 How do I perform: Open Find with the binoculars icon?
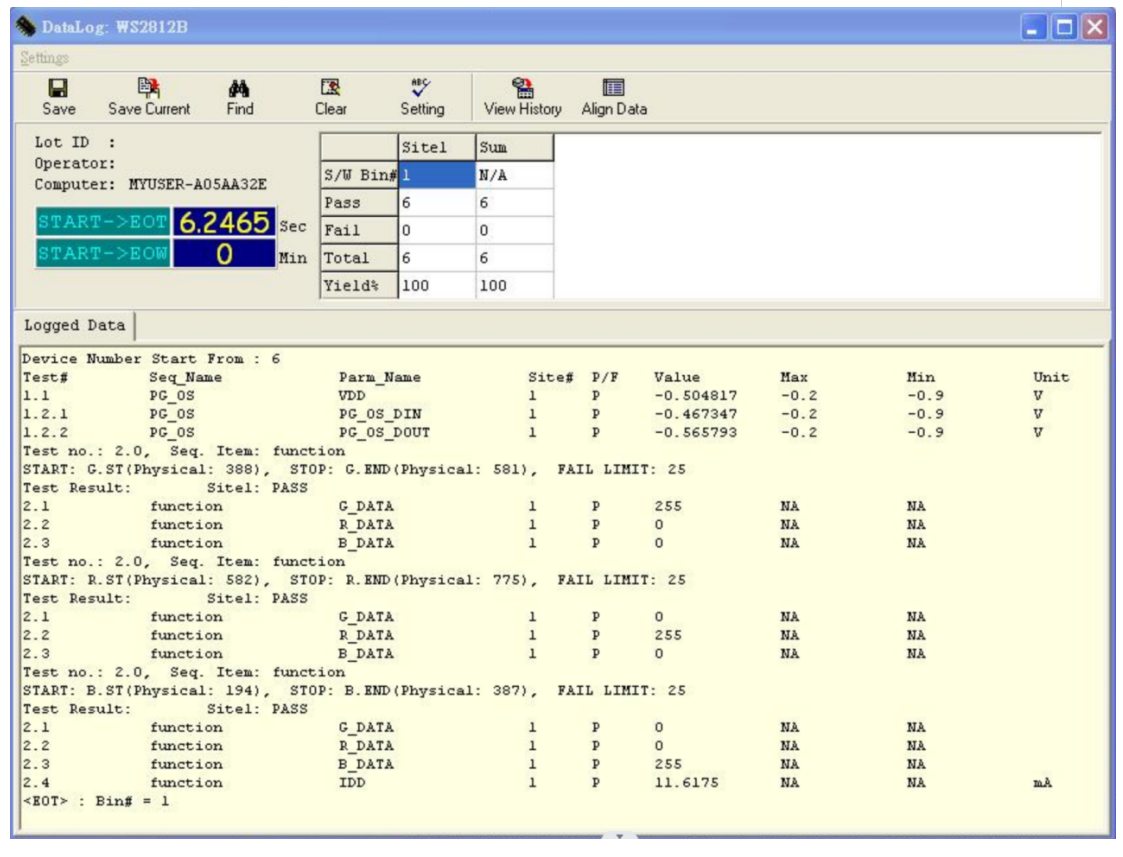tap(240, 88)
